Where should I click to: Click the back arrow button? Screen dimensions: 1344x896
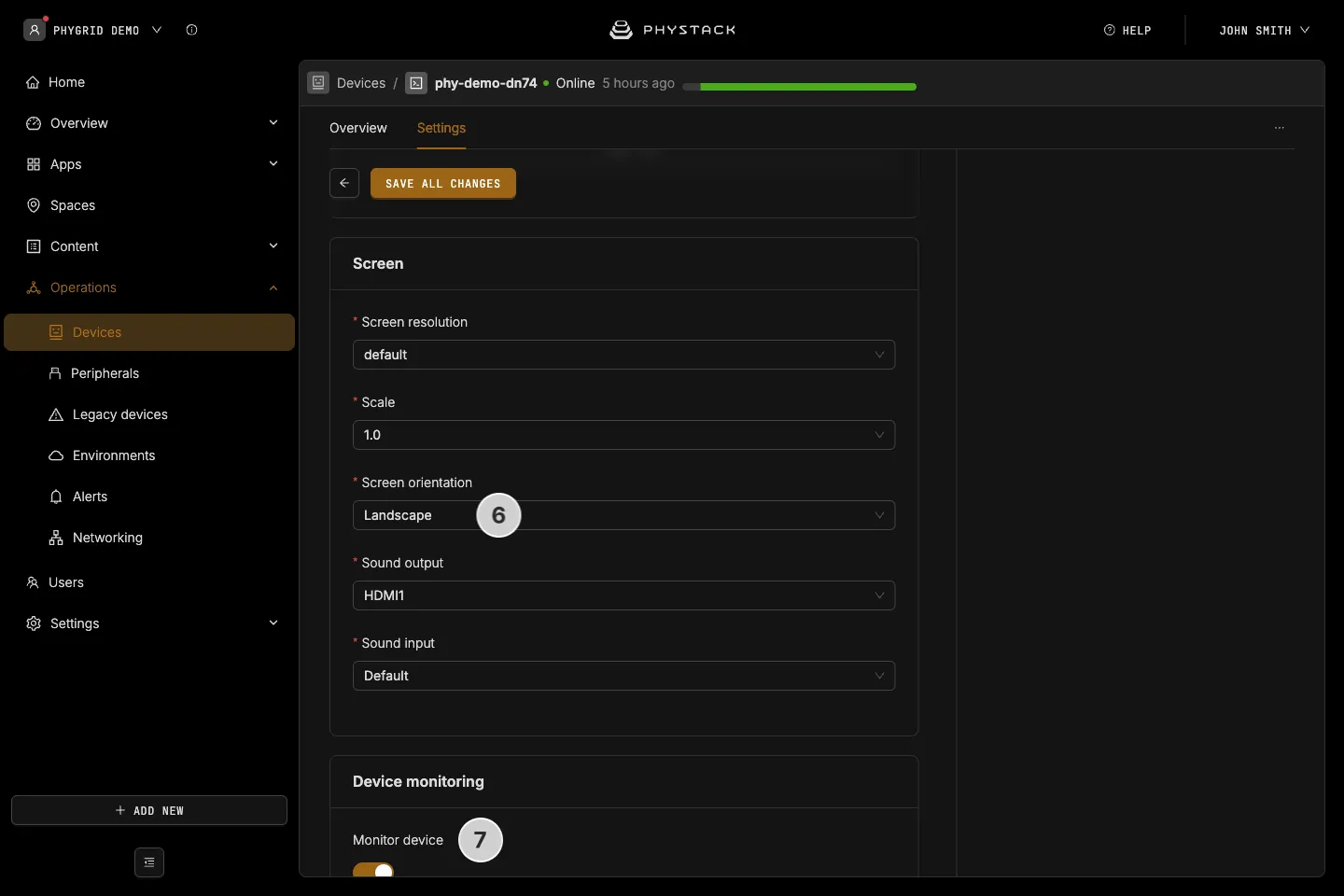tap(344, 183)
